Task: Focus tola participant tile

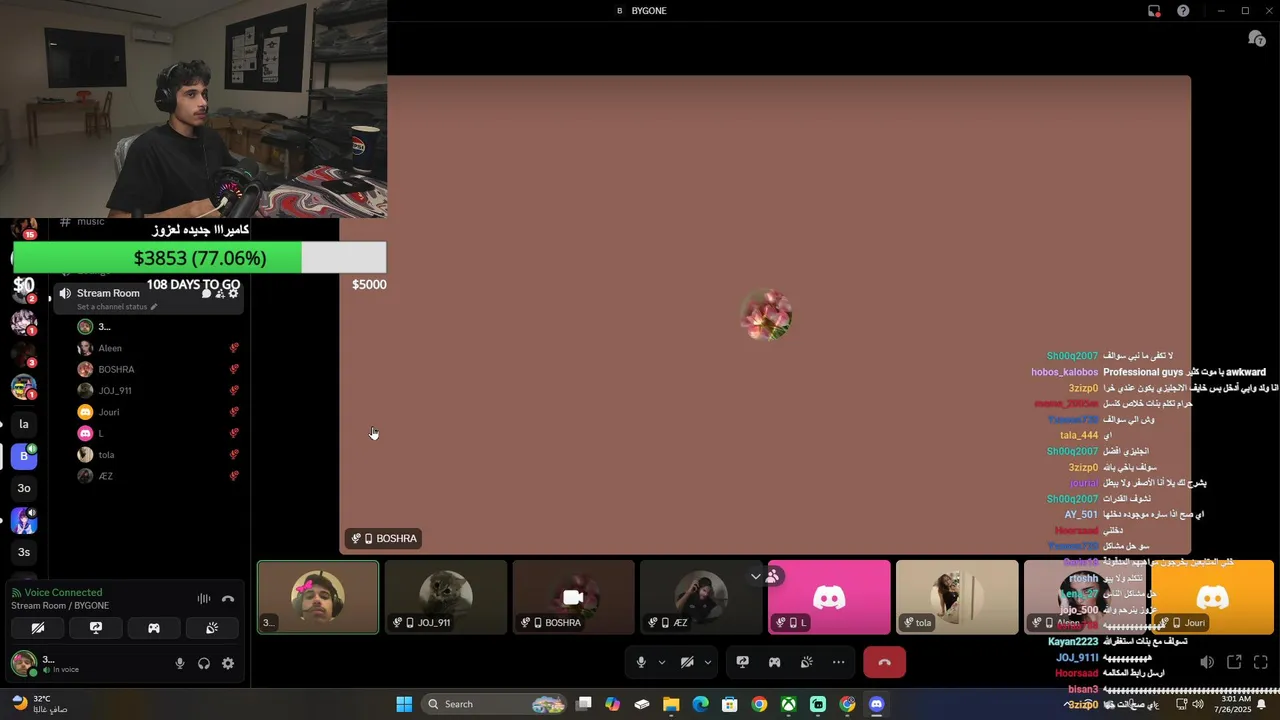Action: click(957, 597)
